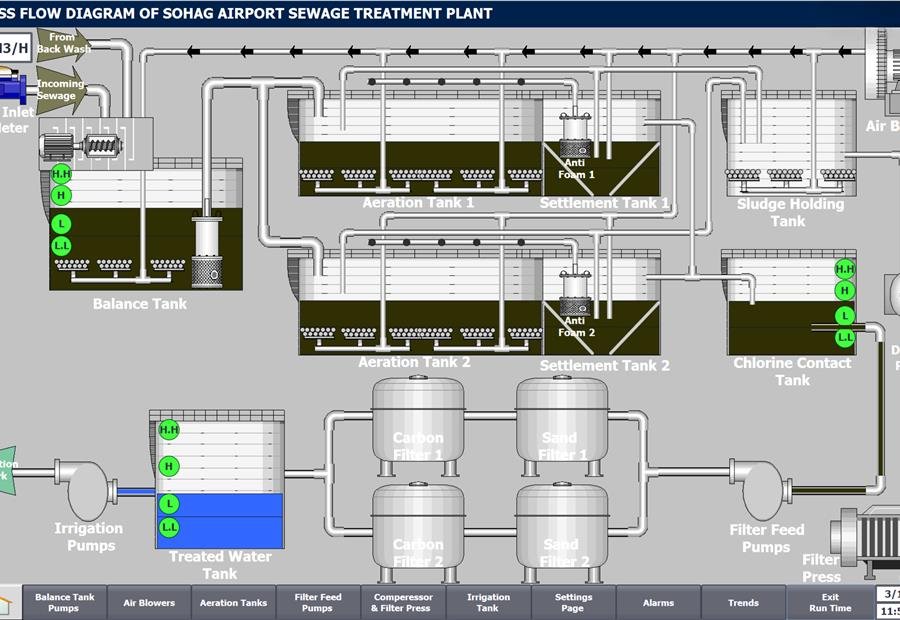Viewport: 900px width, 620px height.
Task: Select the Irrigation Pumps symbol
Action: coord(86,489)
